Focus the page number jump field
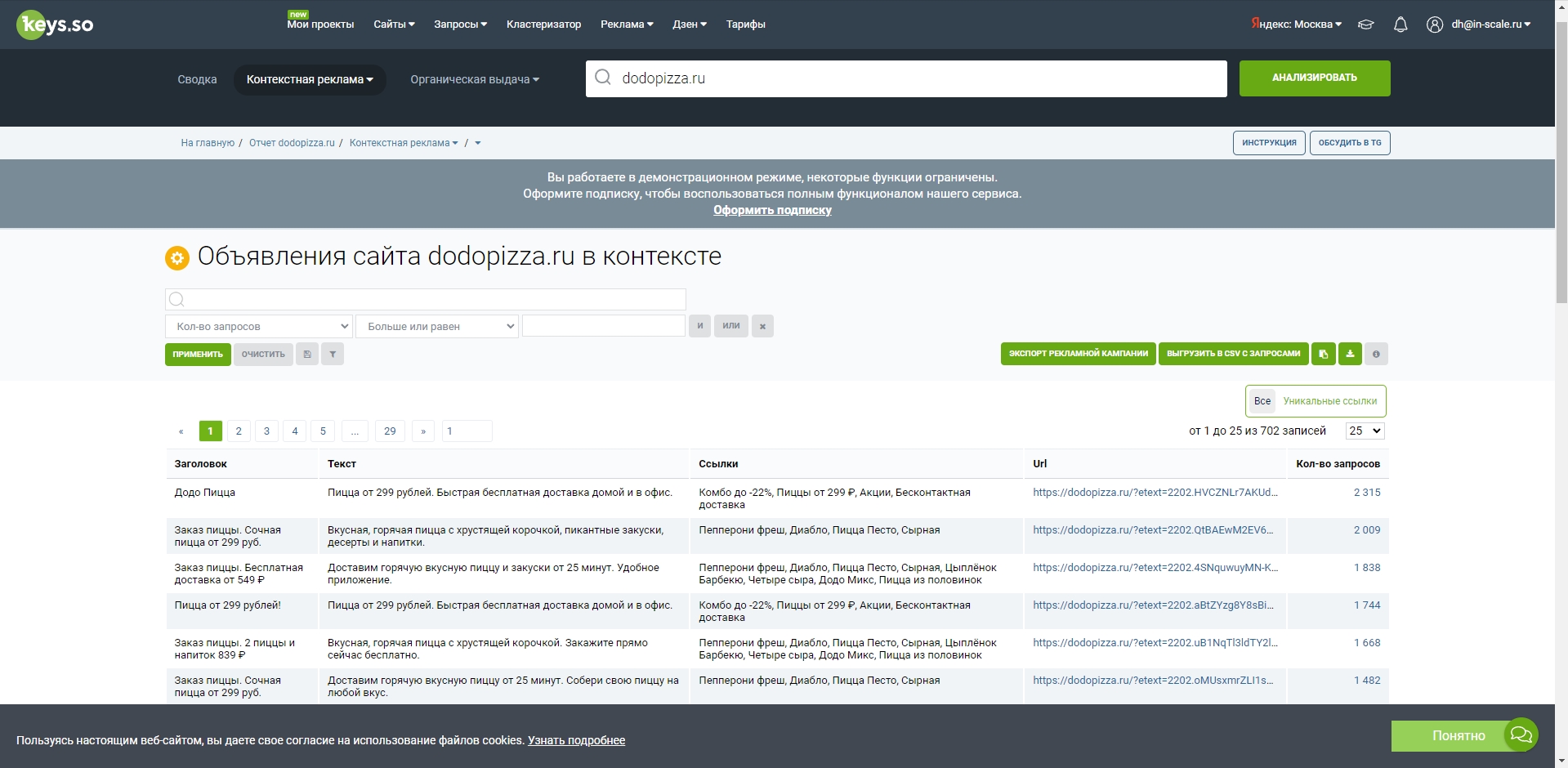 [x=467, y=431]
